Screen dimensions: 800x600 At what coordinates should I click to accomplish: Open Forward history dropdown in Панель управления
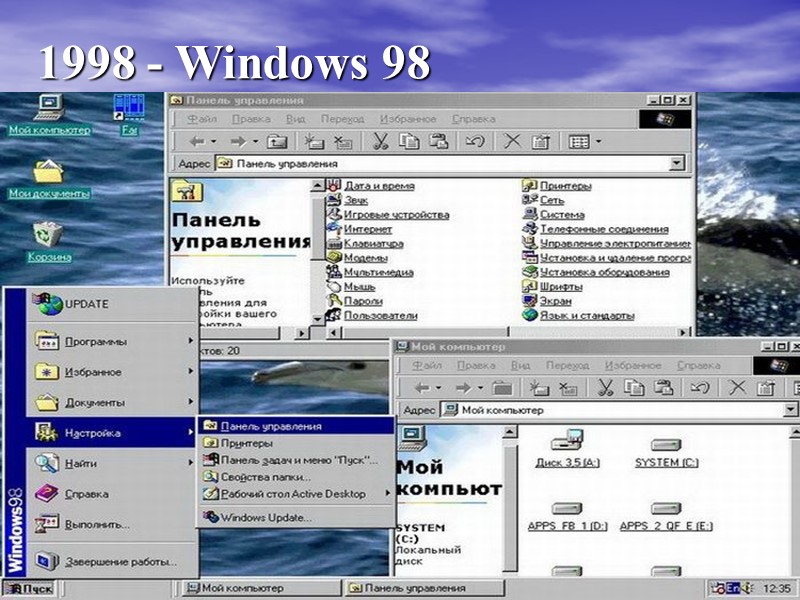pos(255,141)
